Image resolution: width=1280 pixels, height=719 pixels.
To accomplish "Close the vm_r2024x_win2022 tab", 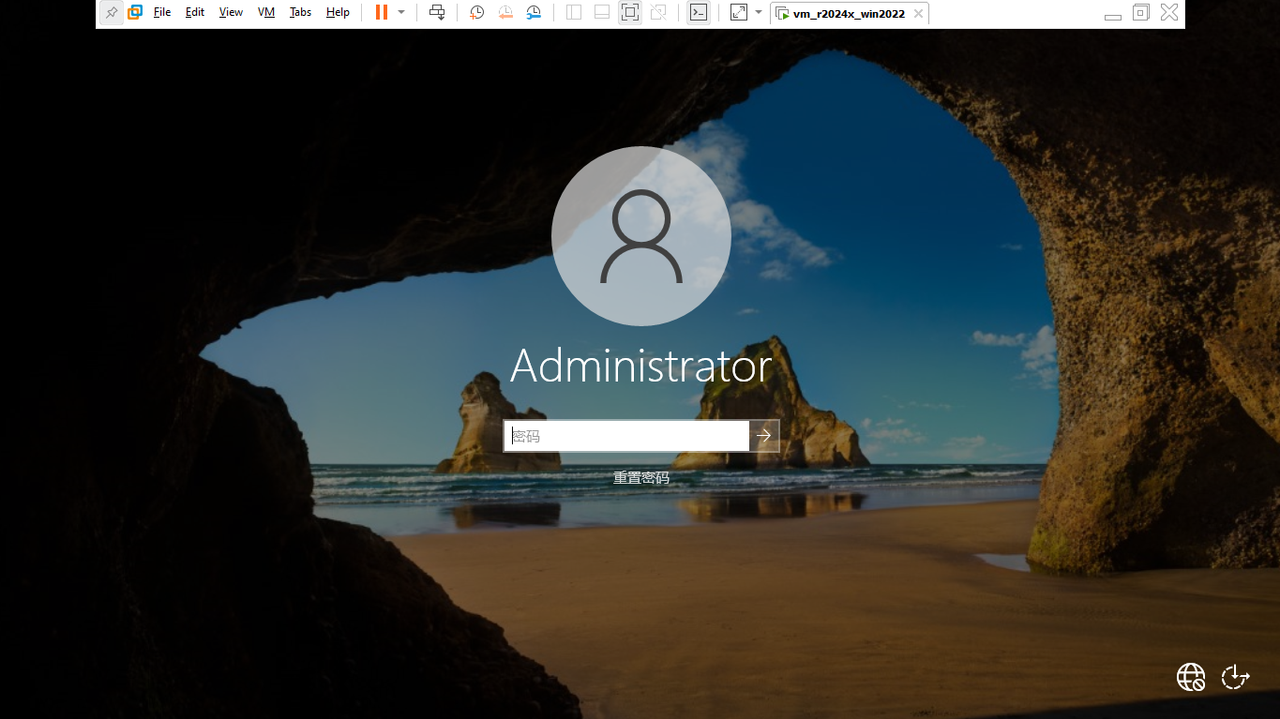I will pos(918,14).
